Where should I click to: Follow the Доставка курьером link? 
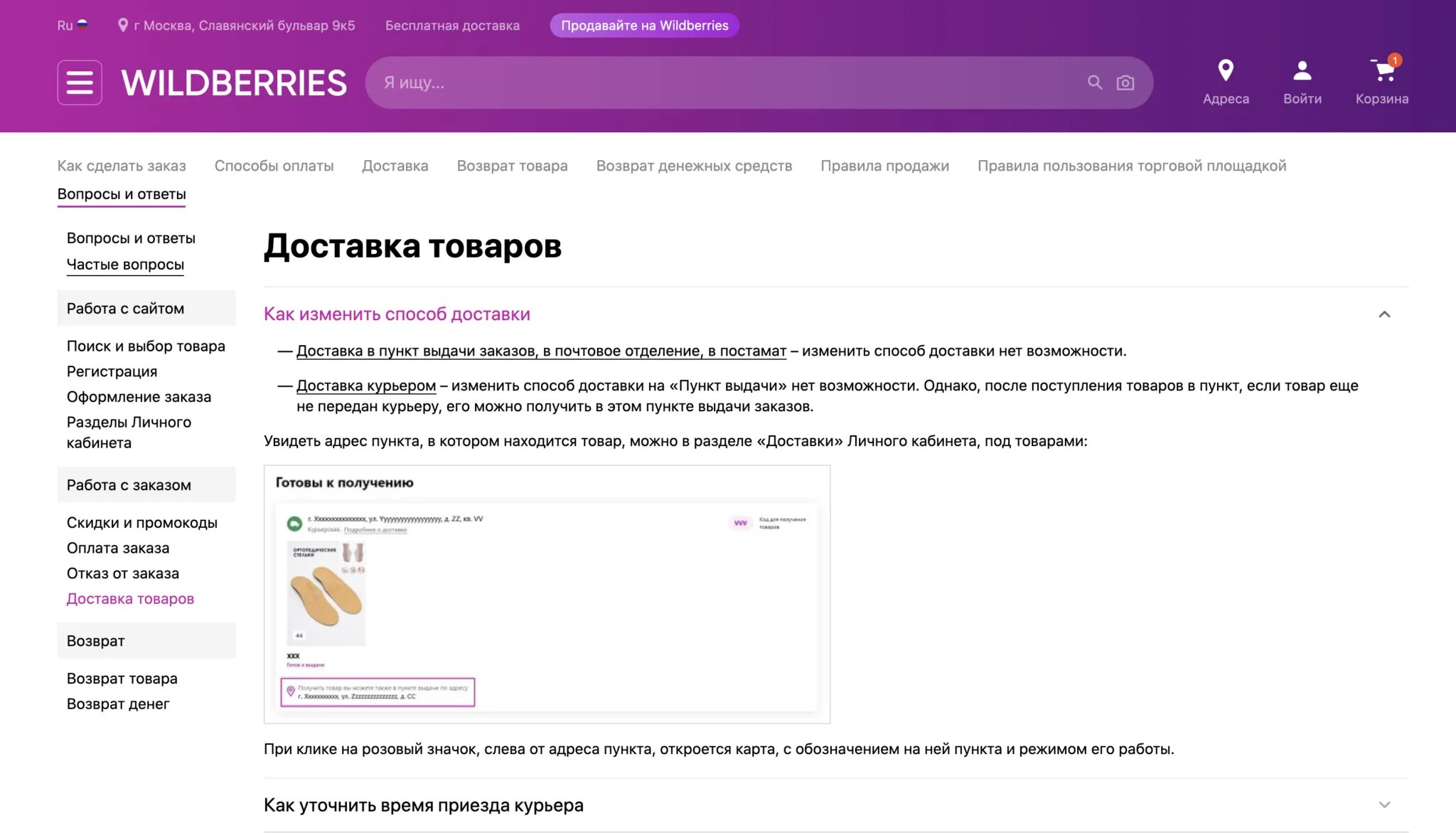(365, 386)
